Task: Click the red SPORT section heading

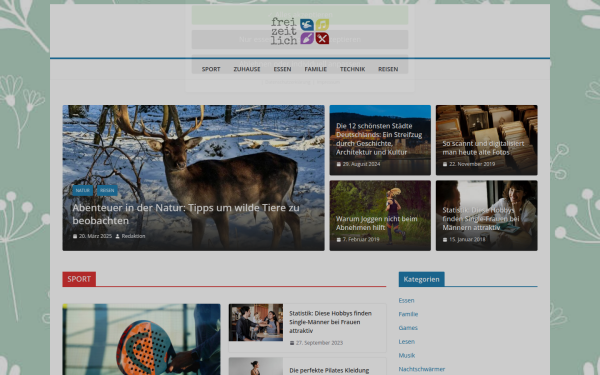Action: coord(79,279)
